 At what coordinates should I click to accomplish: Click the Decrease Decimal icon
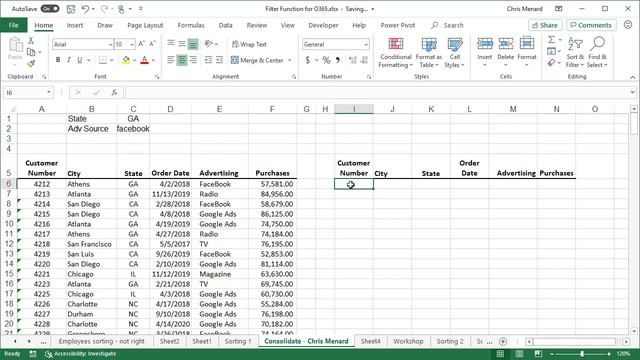364,60
